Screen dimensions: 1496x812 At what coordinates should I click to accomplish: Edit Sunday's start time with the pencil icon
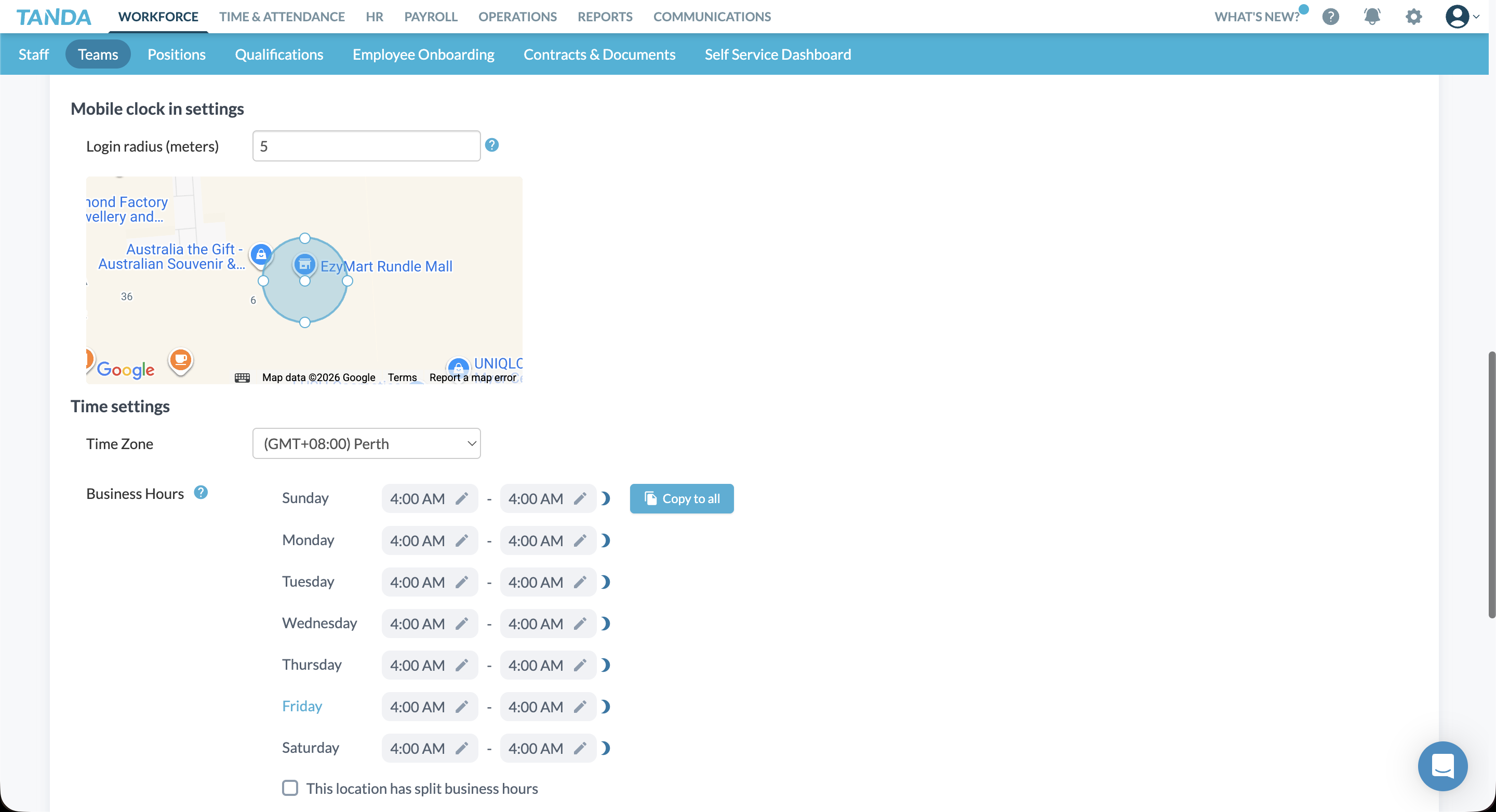(x=463, y=498)
